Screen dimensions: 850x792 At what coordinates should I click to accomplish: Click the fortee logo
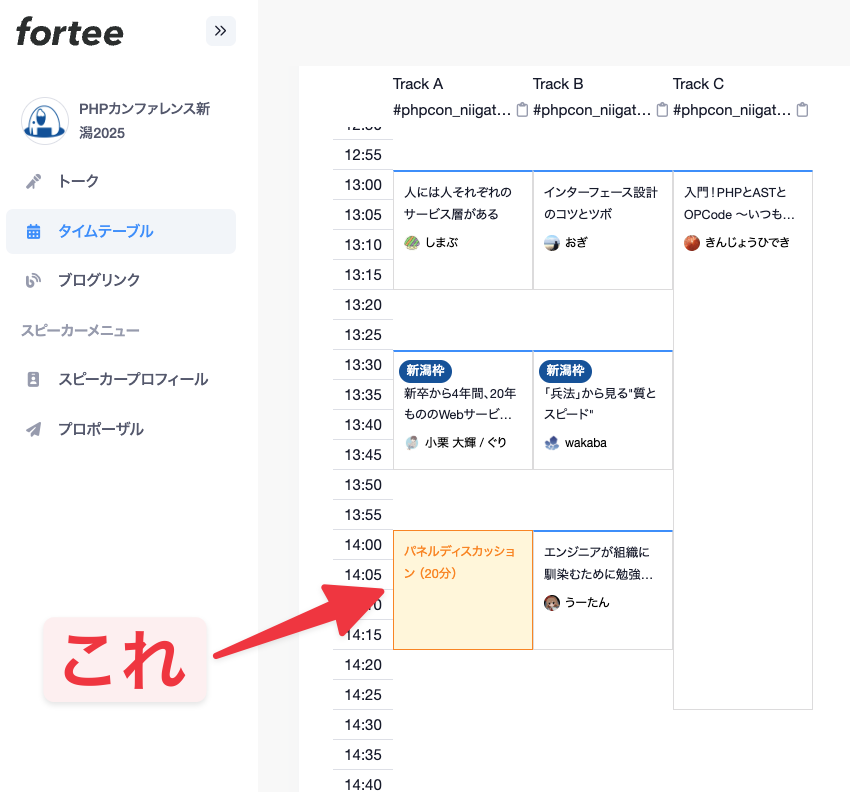pyautogui.click(x=70, y=33)
